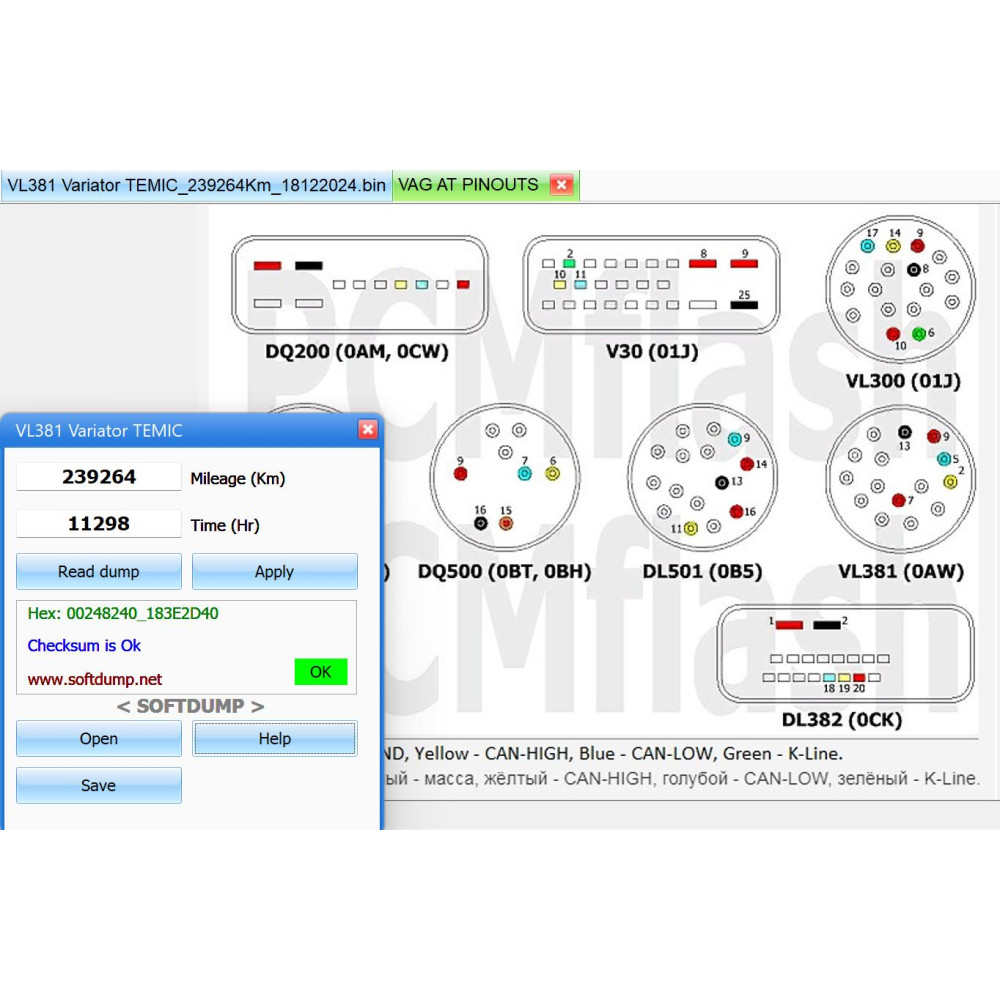Image resolution: width=1000 pixels, height=1000 pixels.
Task: Click the DL382 (0CK) label
Action: [x=842, y=719]
